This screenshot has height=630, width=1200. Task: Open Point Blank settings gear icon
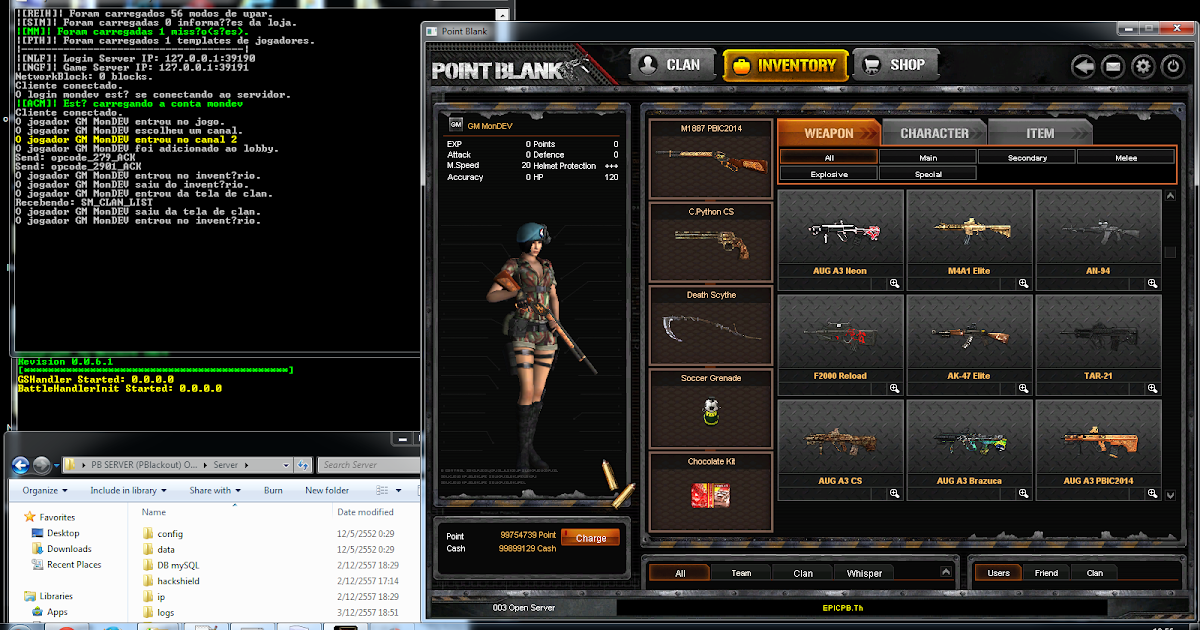[x=1143, y=67]
